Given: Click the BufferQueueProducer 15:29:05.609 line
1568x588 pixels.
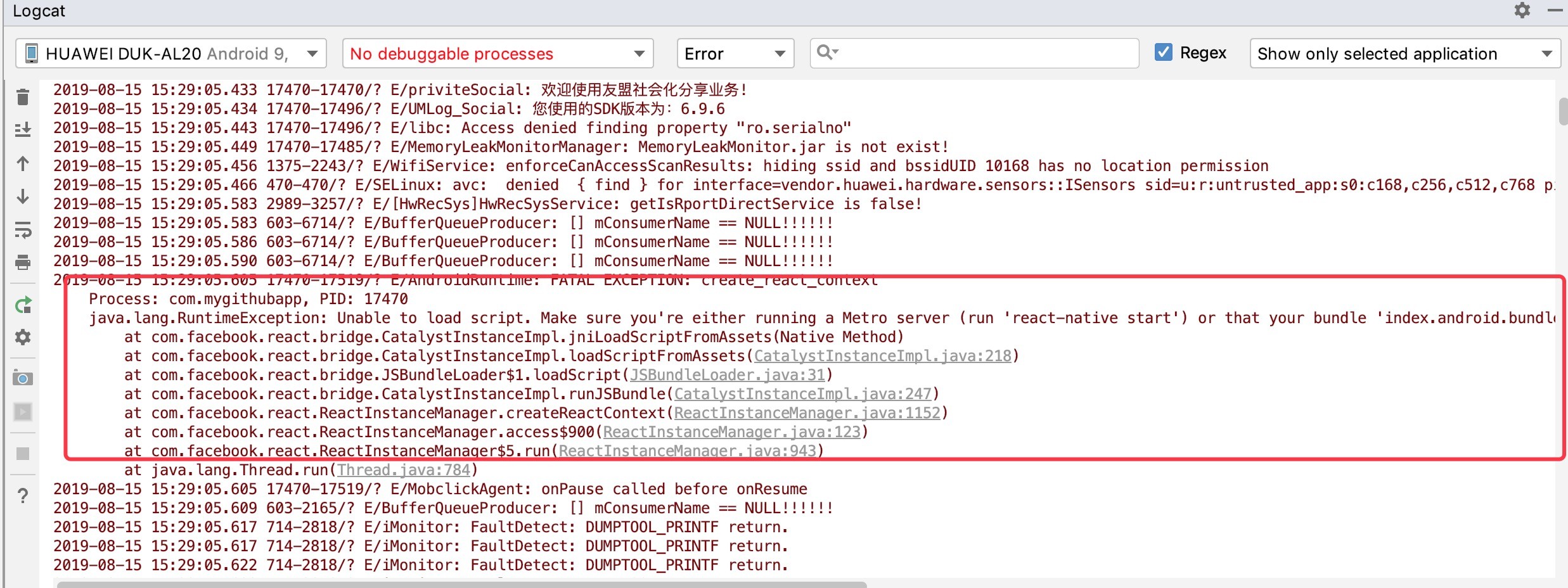Looking at the screenshot, I should pos(443,508).
